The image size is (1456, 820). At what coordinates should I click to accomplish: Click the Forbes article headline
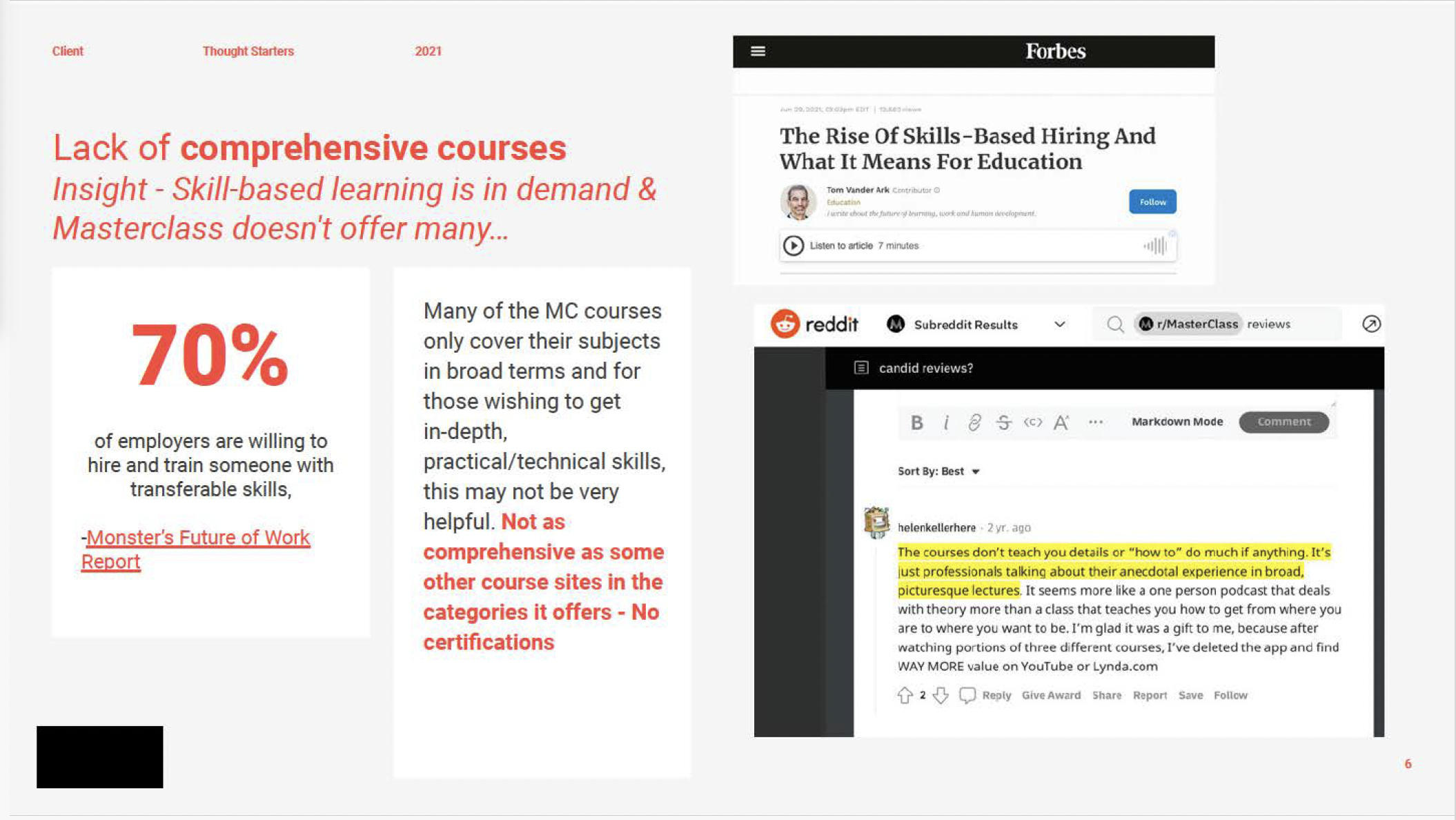967,148
